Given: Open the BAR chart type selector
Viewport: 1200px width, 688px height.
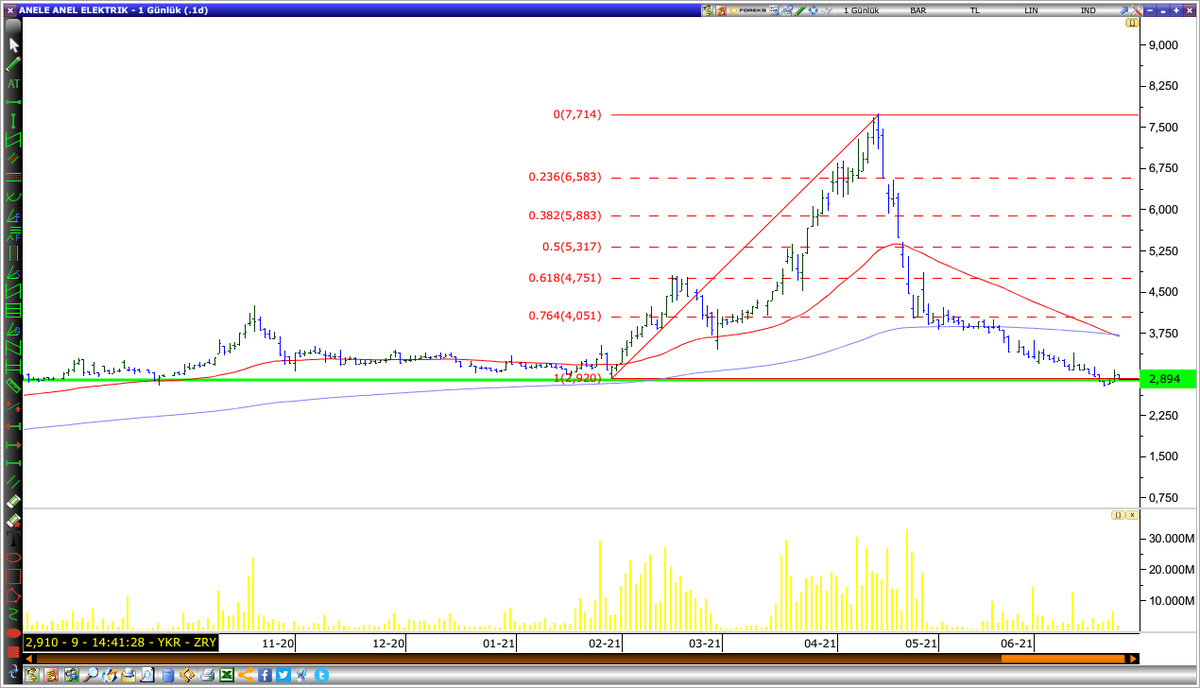Looking at the screenshot, I should (x=918, y=10).
